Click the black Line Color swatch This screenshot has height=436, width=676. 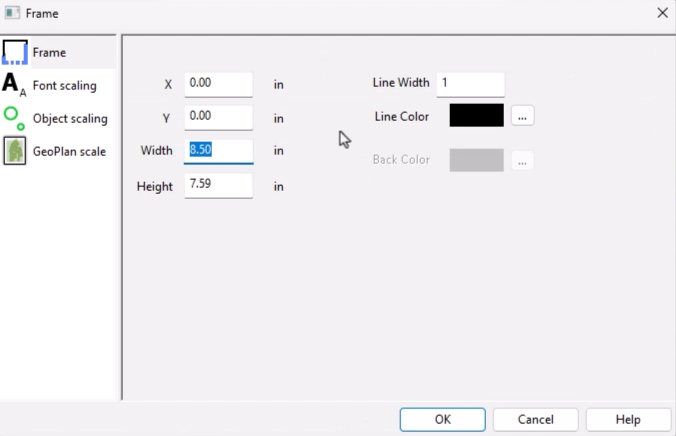click(476, 115)
